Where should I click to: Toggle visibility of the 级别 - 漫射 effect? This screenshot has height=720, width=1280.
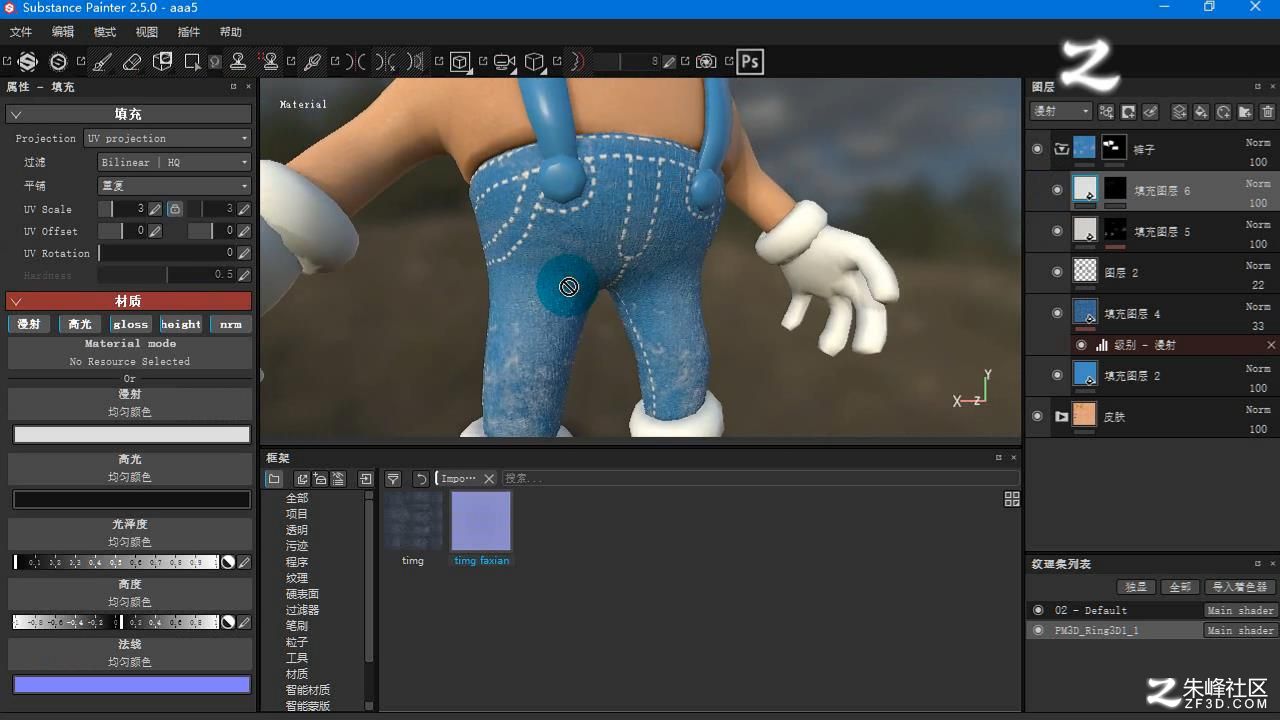1080,345
